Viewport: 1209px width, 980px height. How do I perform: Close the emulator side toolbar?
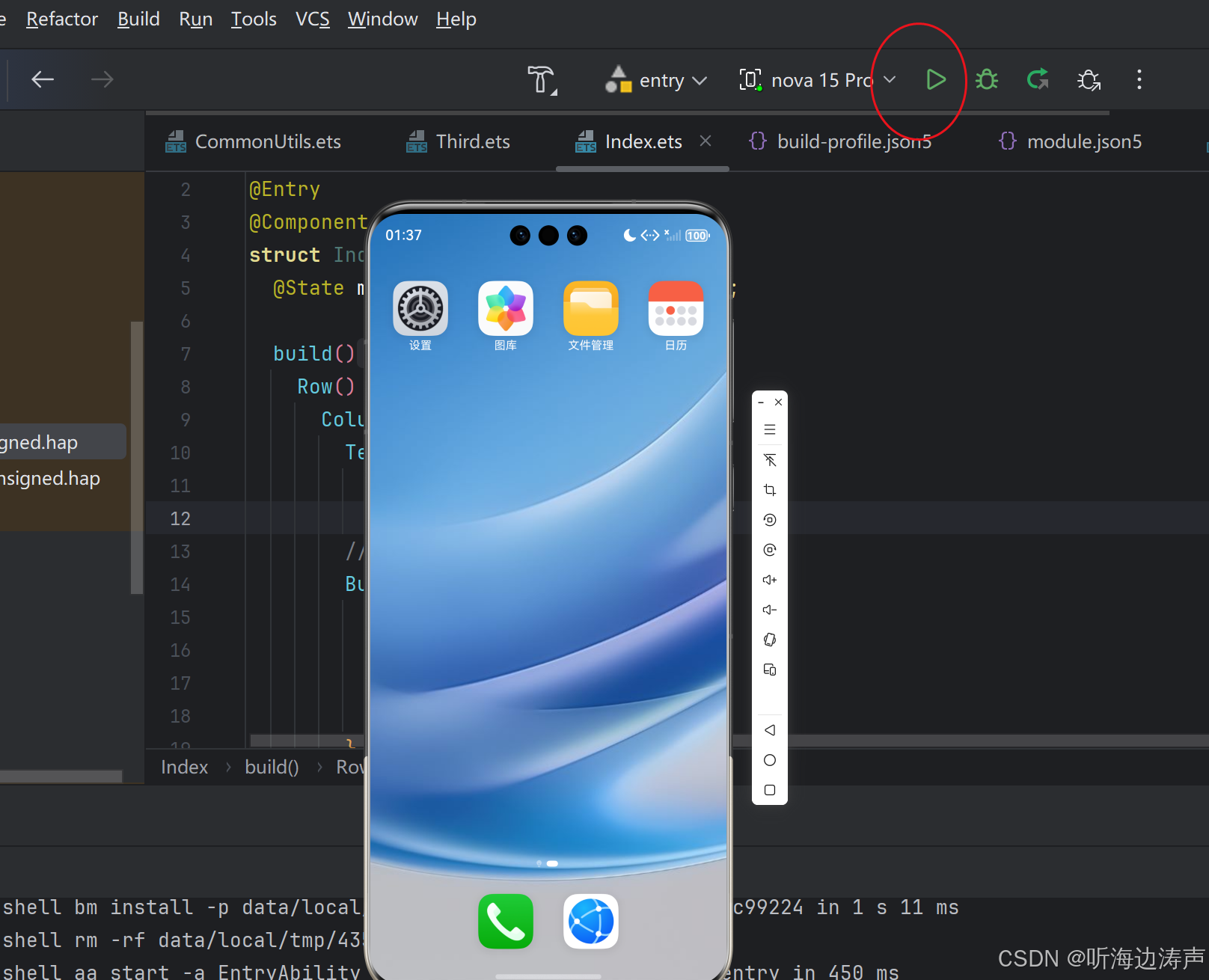tap(778, 402)
